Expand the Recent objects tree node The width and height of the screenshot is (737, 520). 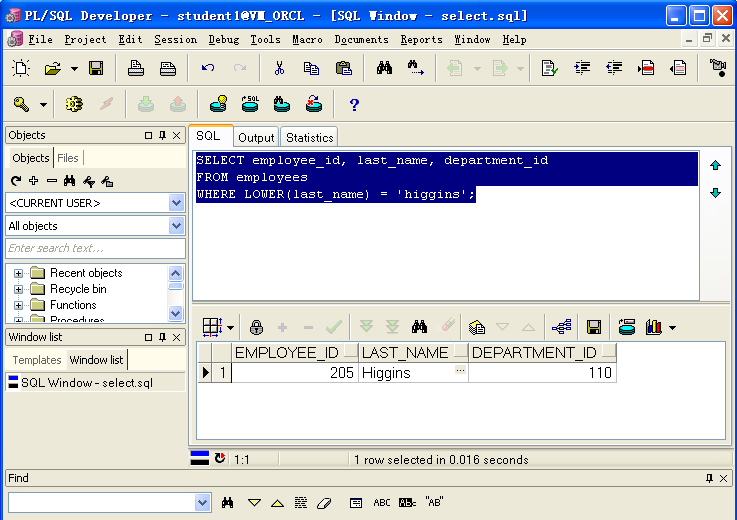pos(18,273)
